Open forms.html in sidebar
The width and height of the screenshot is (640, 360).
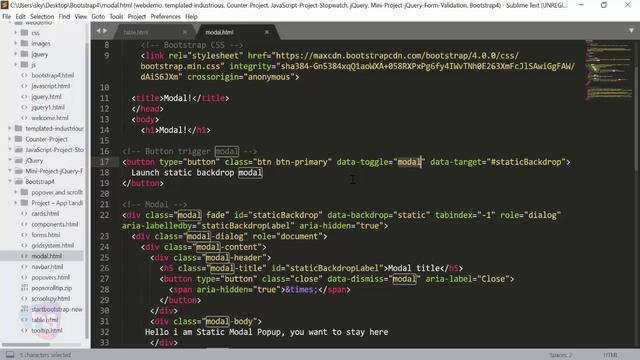(x=46, y=235)
